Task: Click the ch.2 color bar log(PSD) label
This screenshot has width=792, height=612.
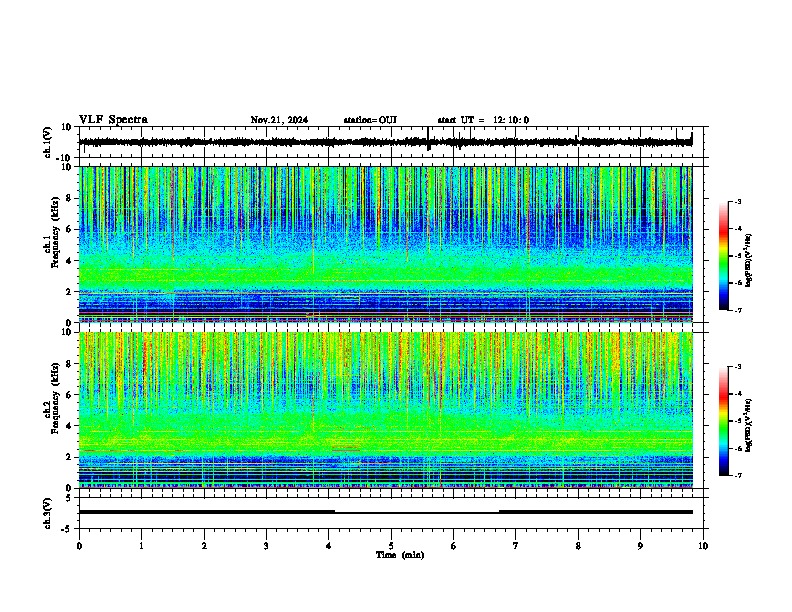Action: point(748,425)
